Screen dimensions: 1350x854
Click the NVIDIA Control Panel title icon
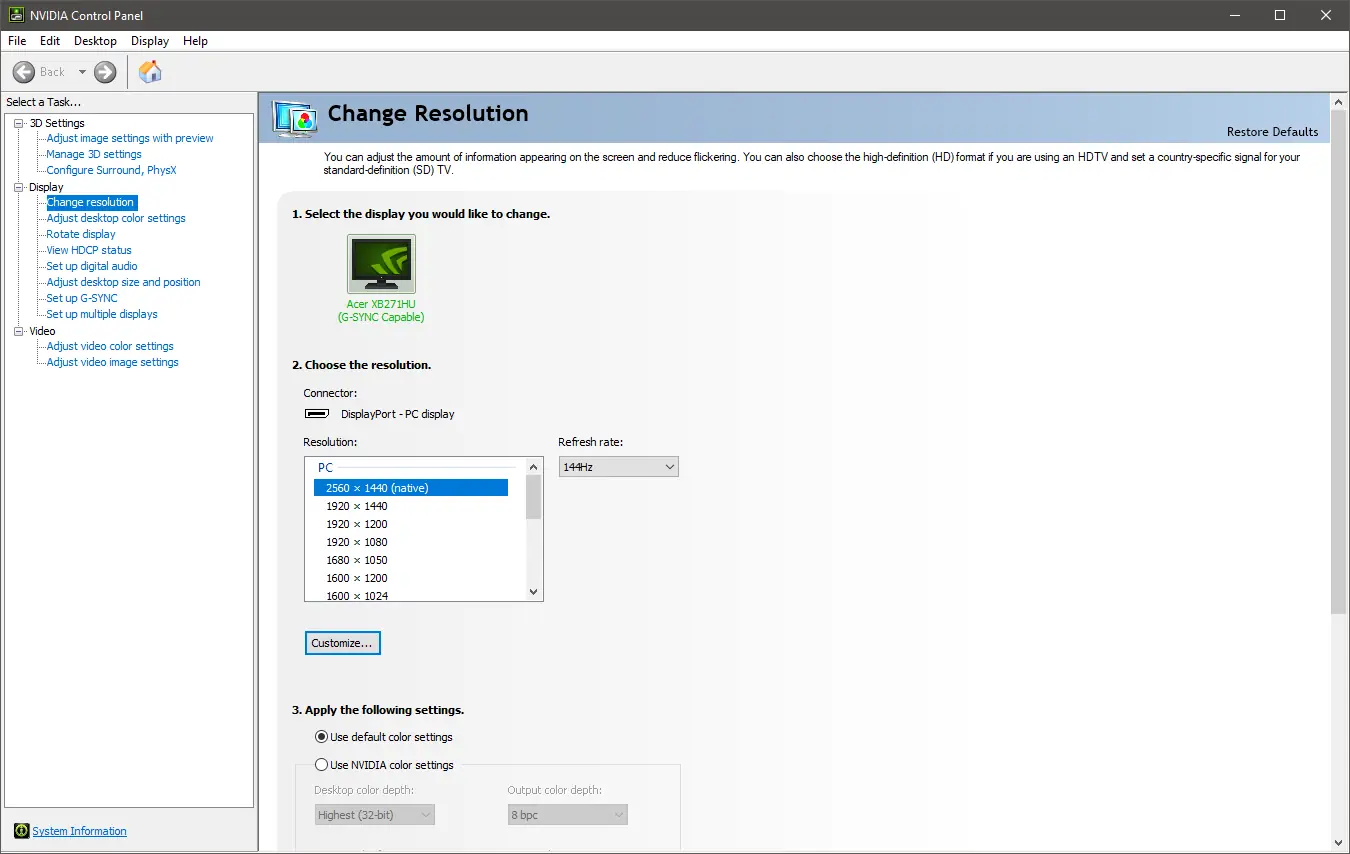[15, 15]
